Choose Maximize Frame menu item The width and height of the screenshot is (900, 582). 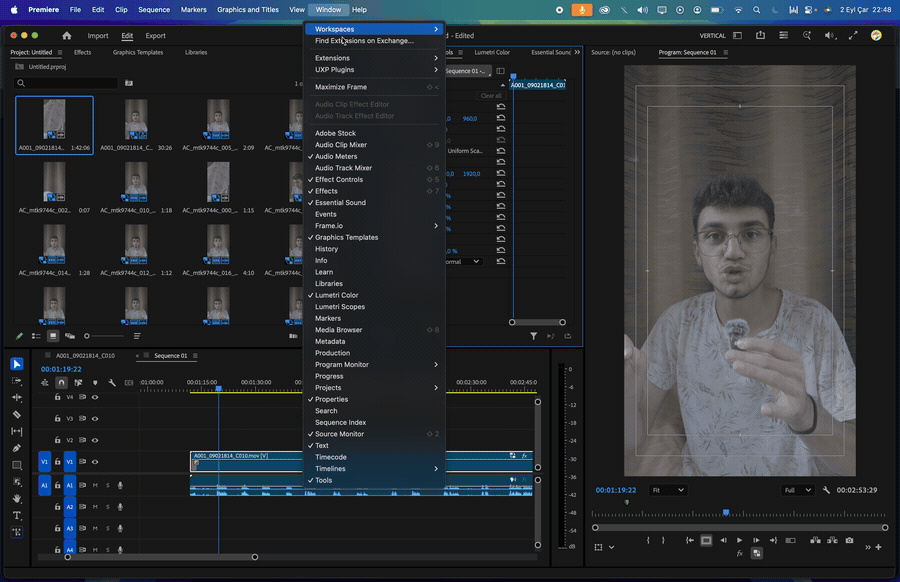click(374, 87)
